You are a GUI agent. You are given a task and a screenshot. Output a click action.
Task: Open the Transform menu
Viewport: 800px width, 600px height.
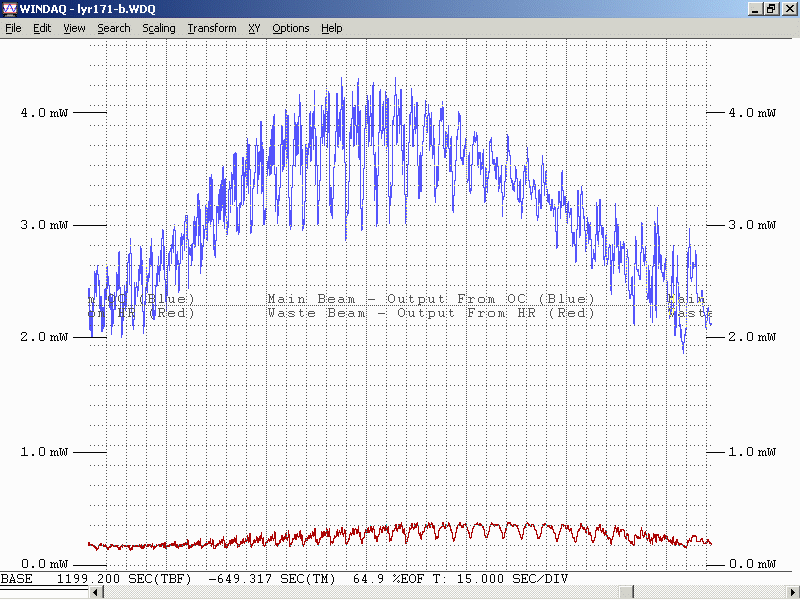211,28
